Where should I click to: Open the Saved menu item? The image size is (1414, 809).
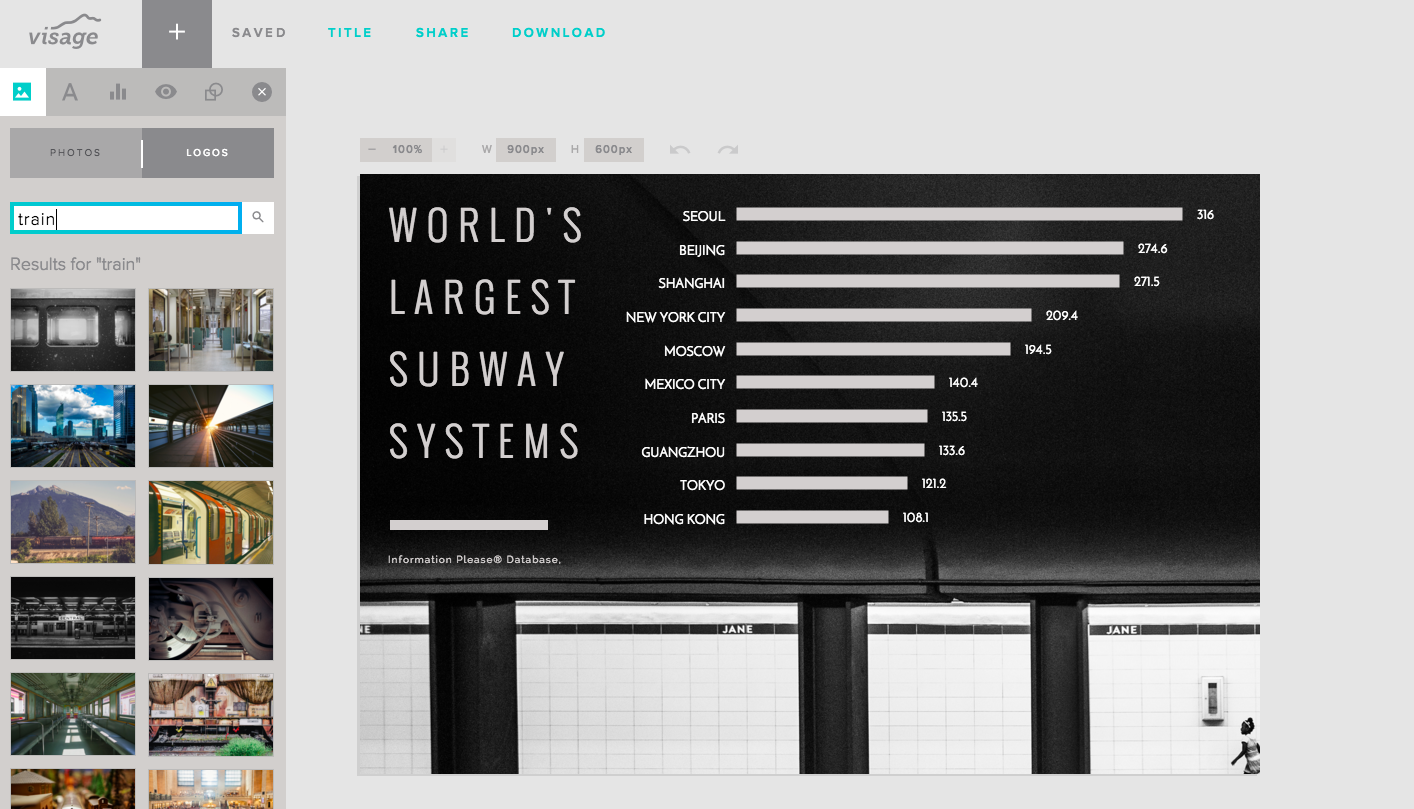pos(259,33)
